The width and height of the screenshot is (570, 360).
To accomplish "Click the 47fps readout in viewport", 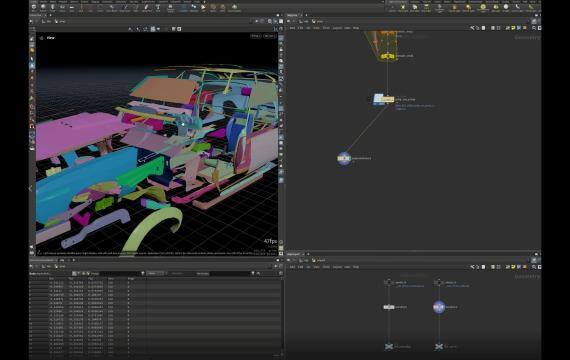I will coord(270,241).
